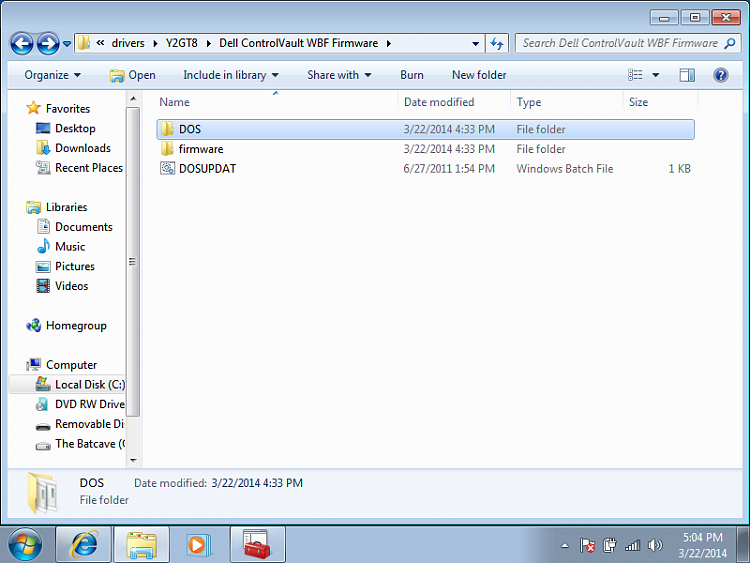Open Share with menu
The height and width of the screenshot is (563, 750).
339,75
